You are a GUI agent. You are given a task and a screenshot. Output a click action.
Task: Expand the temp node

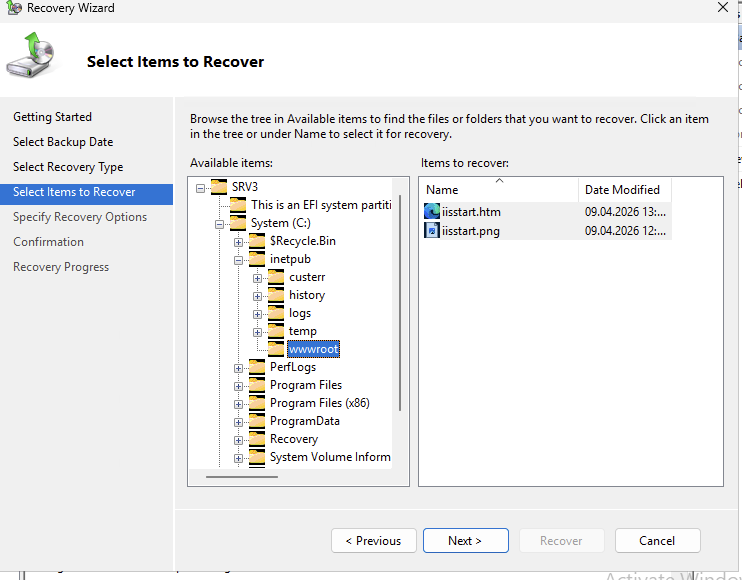click(257, 332)
